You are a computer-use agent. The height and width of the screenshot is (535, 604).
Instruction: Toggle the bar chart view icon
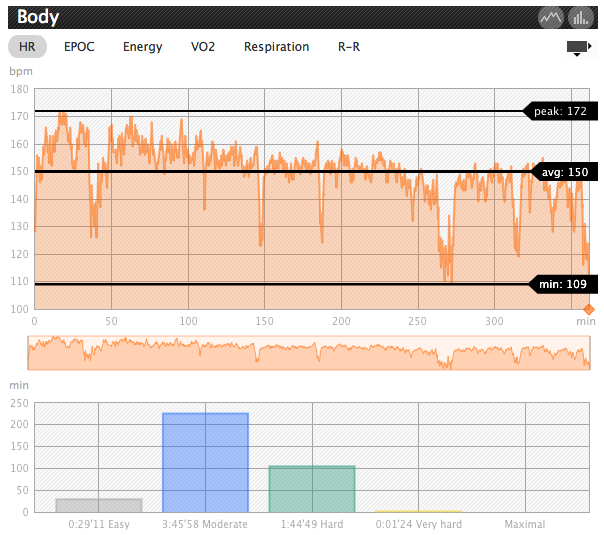click(579, 17)
